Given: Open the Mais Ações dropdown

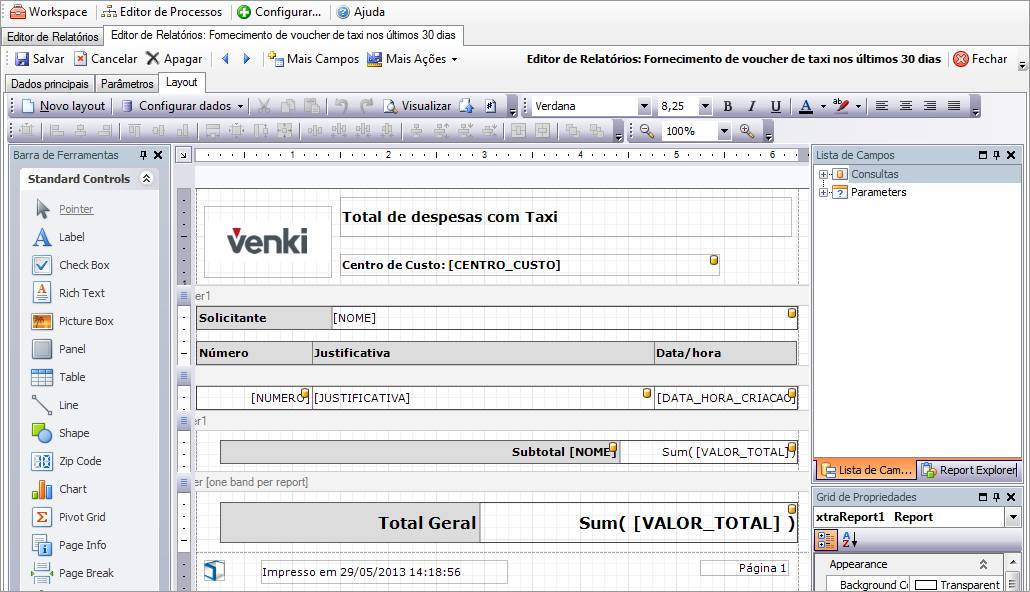Looking at the screenshot, I should pos(454,59).
